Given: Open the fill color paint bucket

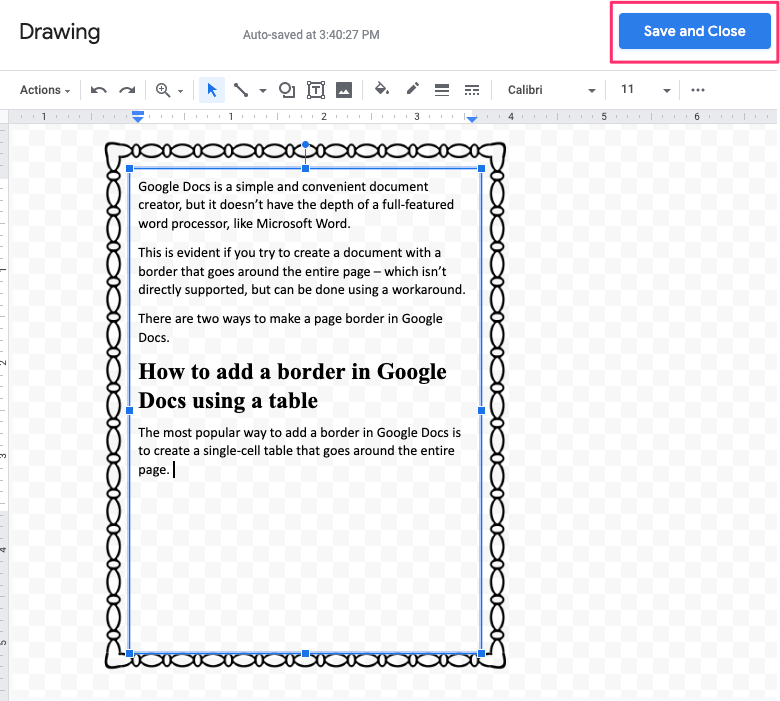Looking at the screenshot, I should [x=382, y=89].
